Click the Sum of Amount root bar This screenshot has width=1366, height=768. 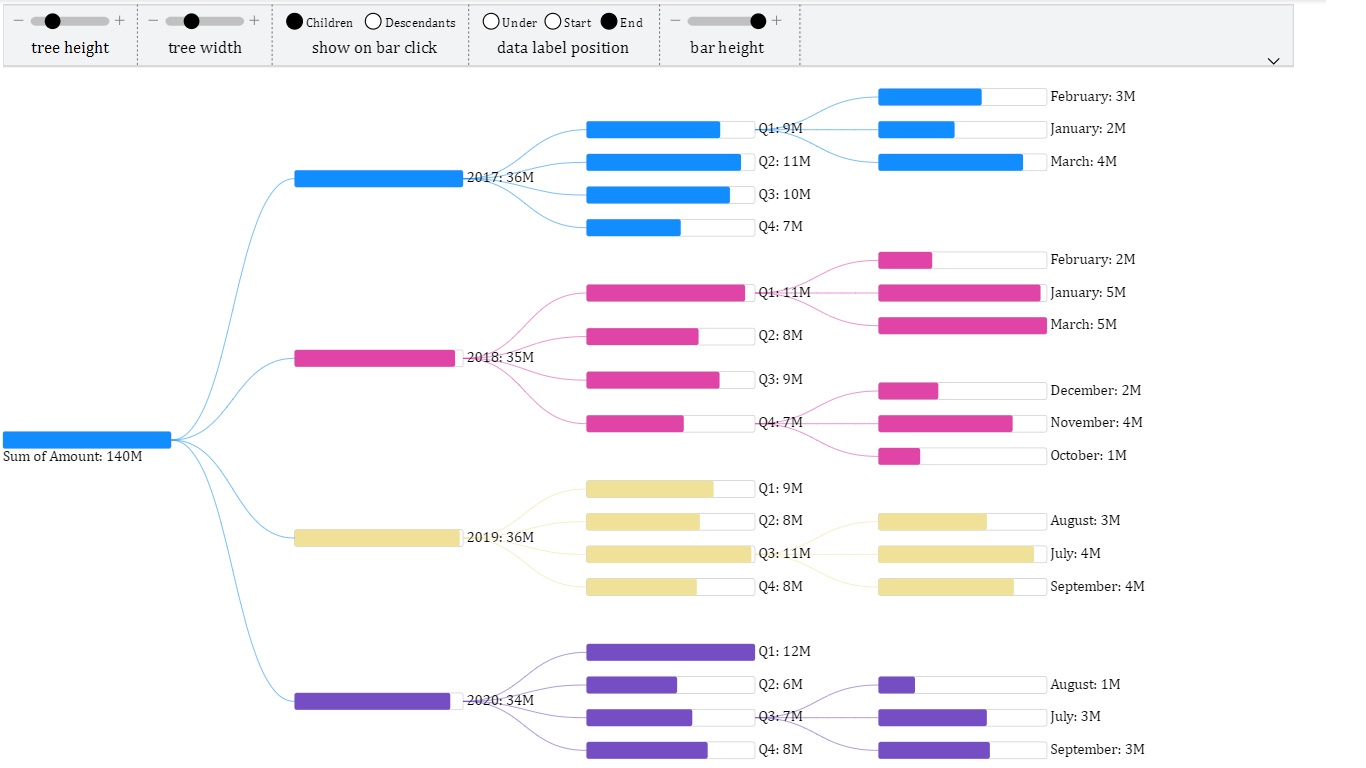tap(87, 440)
